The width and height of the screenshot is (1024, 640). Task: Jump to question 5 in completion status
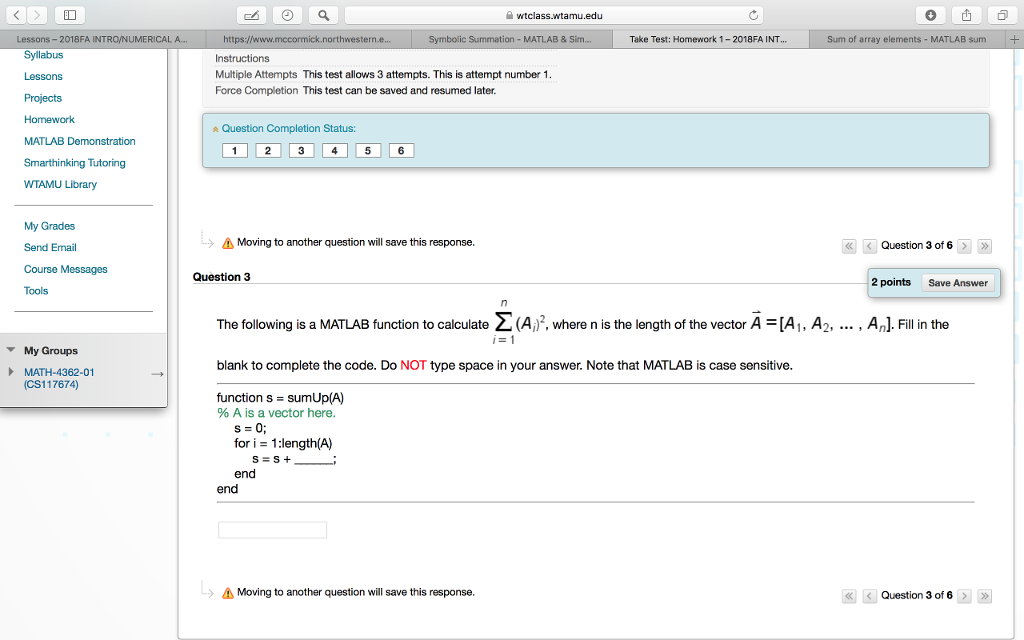[368, 151]
